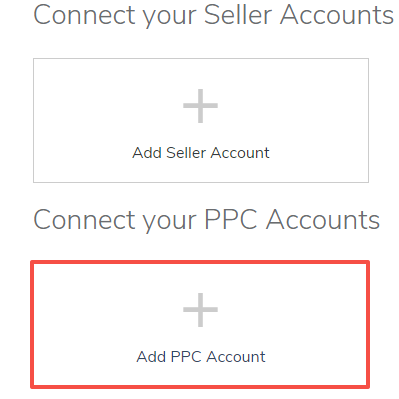
Task: Open the Add Seller Account card
Action: (x=201, y=120)
